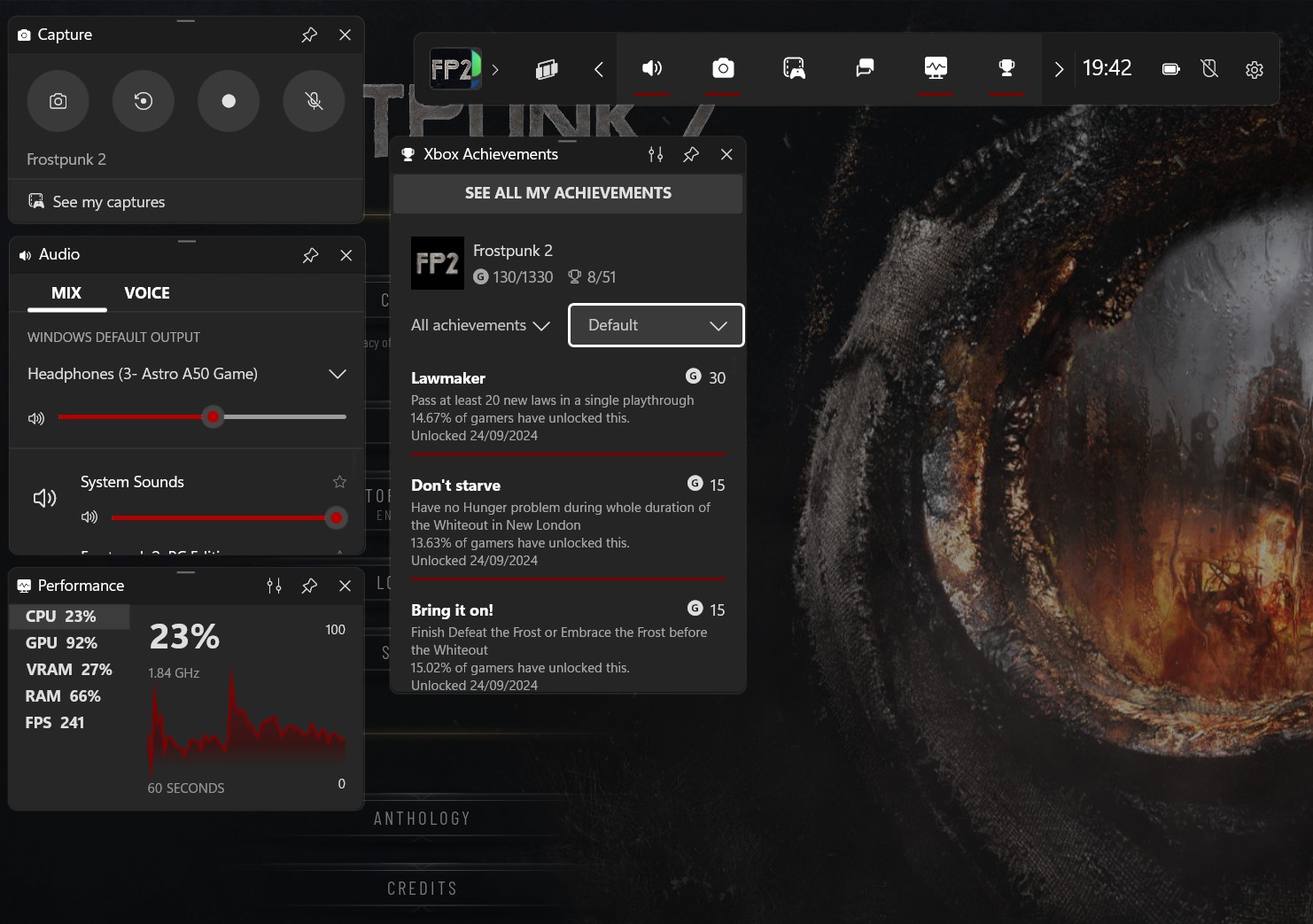Screen dimensions: 1313x924
Task: Open the Default sort dropdown
Action: point(656,325)
